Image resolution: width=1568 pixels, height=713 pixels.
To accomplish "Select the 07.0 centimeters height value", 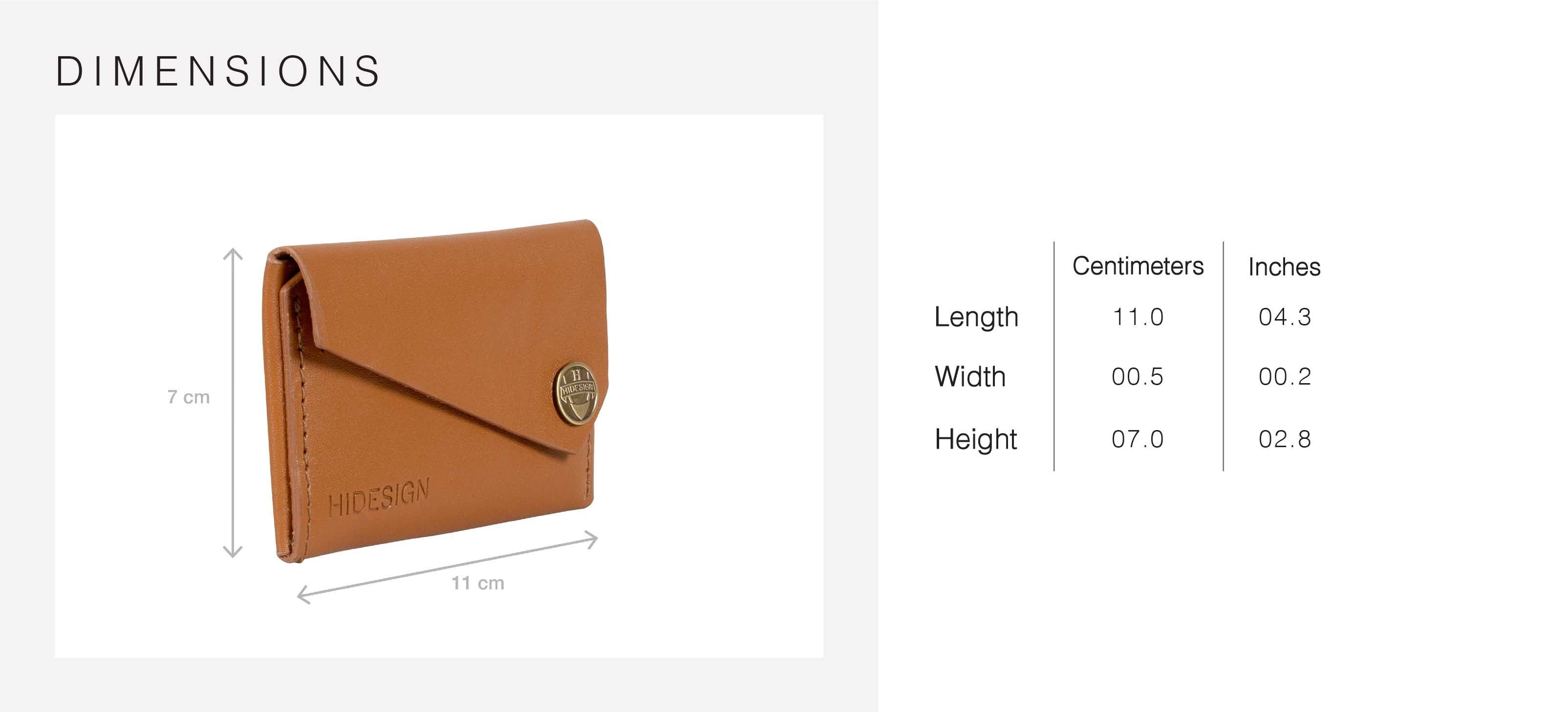I will tap(1138, 440).
